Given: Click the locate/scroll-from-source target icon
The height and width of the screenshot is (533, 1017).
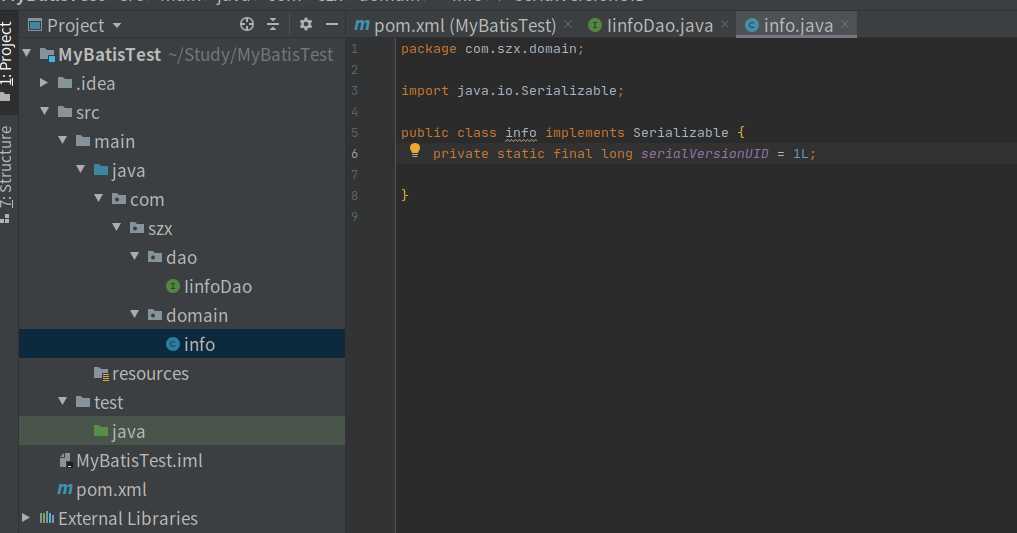Looking at the screenshot, I should point(246,25).
